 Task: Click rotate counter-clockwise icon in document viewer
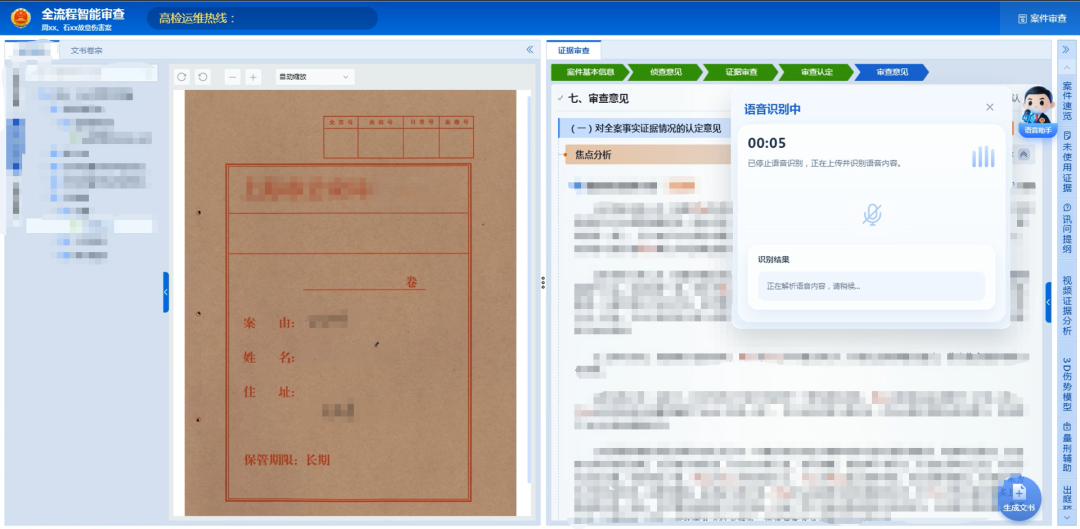tap(203, 77)
